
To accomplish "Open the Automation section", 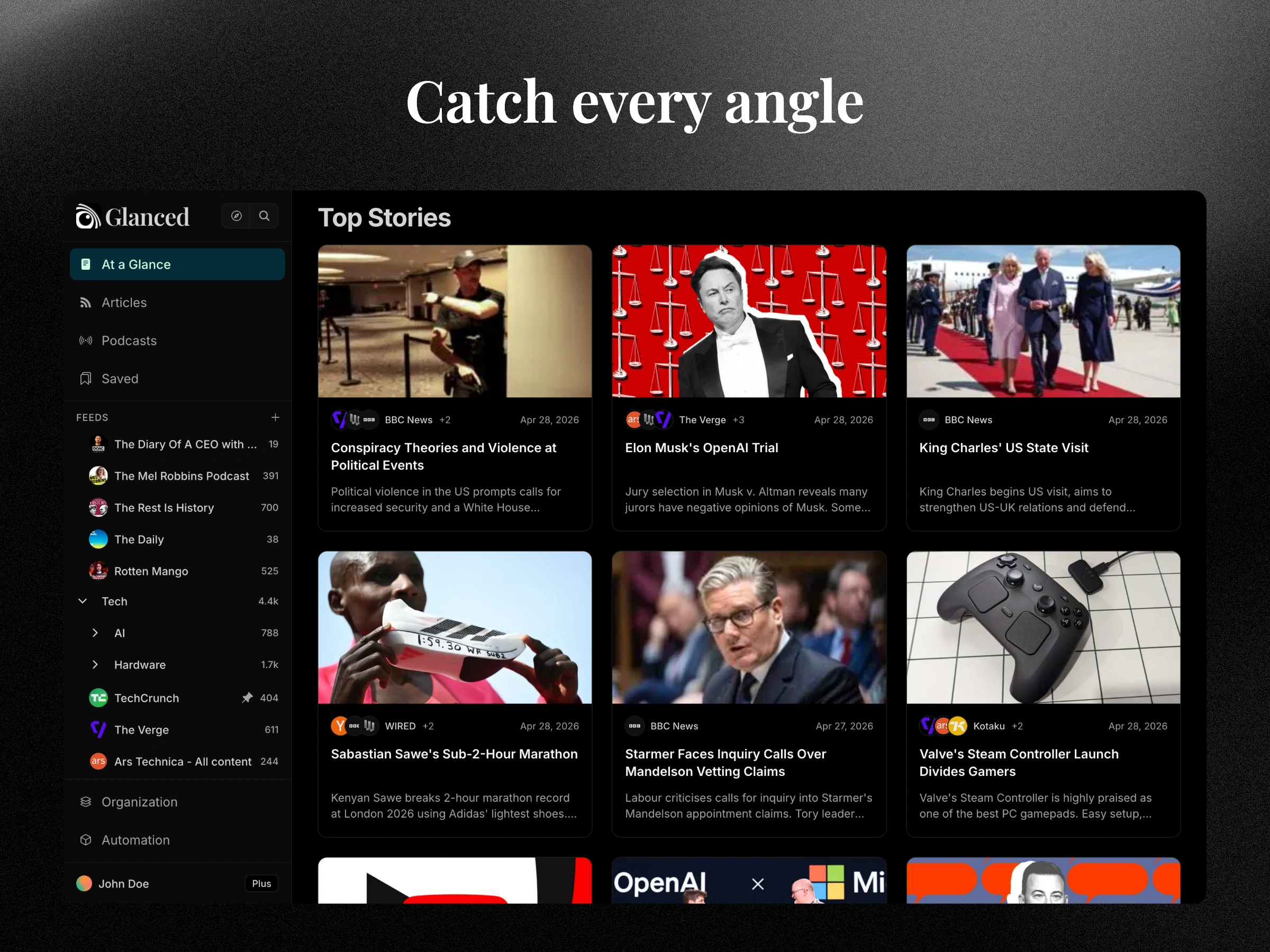I will click(x=177, y=839).
